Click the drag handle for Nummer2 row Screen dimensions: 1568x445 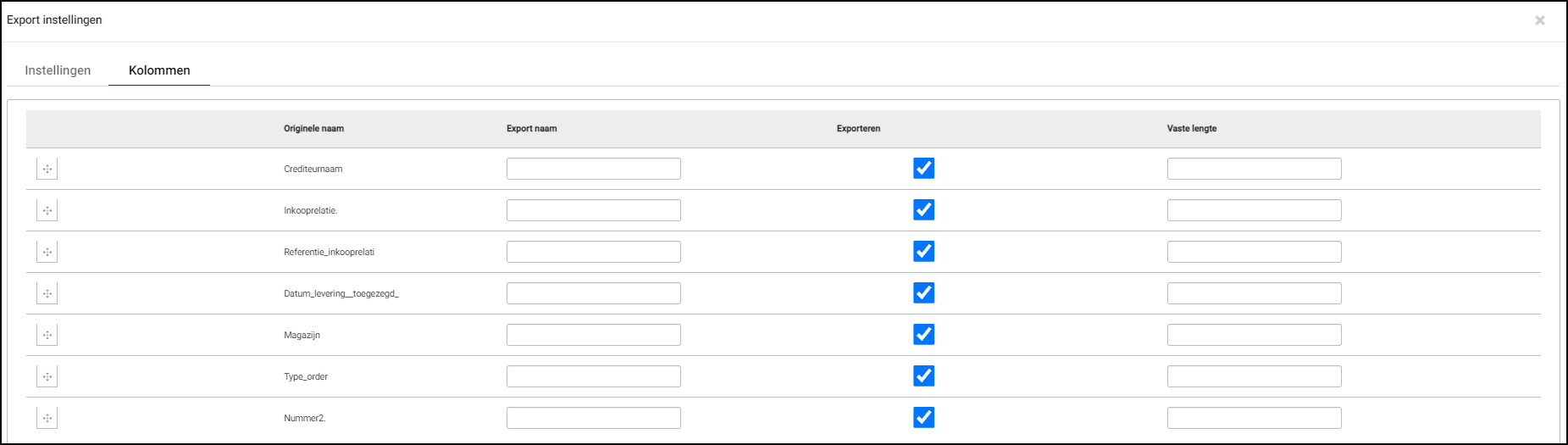click(x=47, y=418)
